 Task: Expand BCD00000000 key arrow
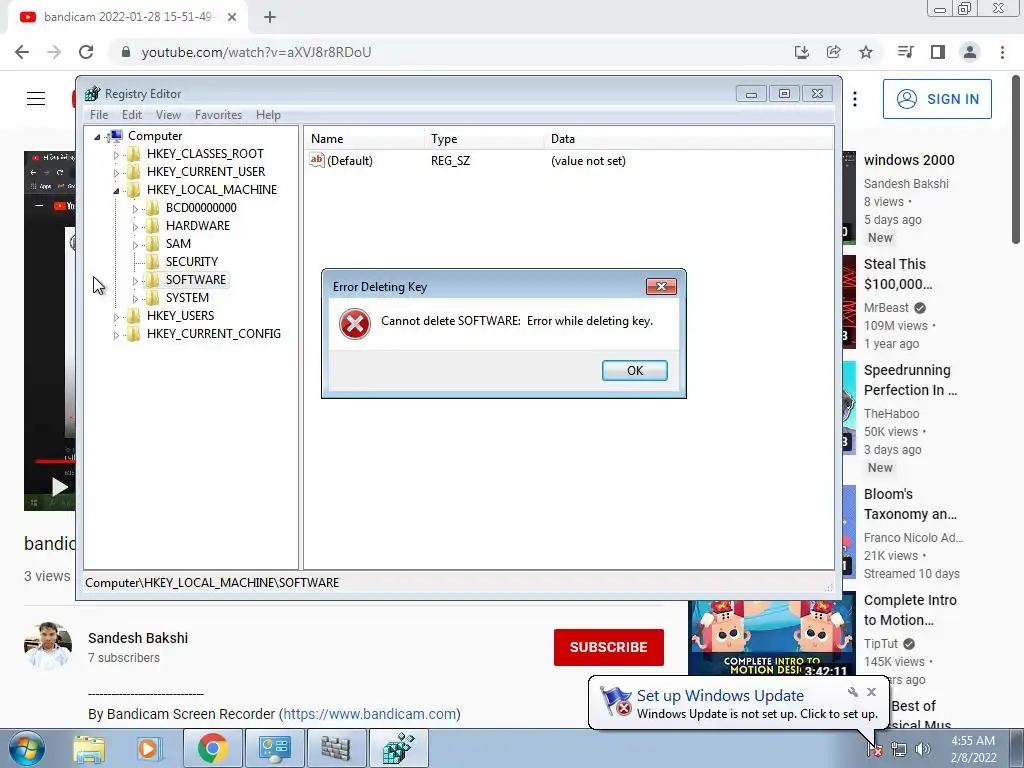click(135, 209)
